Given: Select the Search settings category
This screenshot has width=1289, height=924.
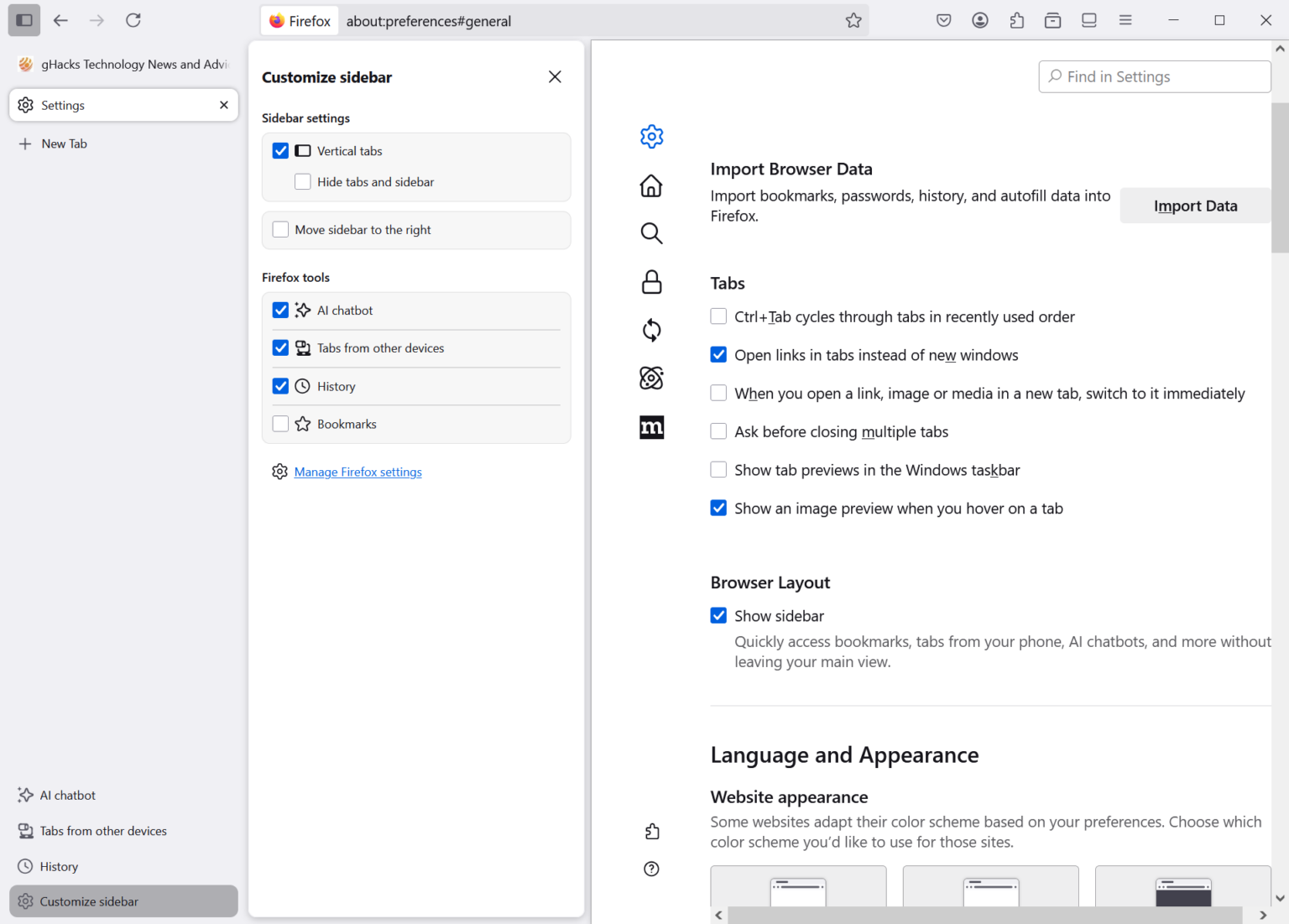Looking at the screenshot, I should tap(651, 232).
